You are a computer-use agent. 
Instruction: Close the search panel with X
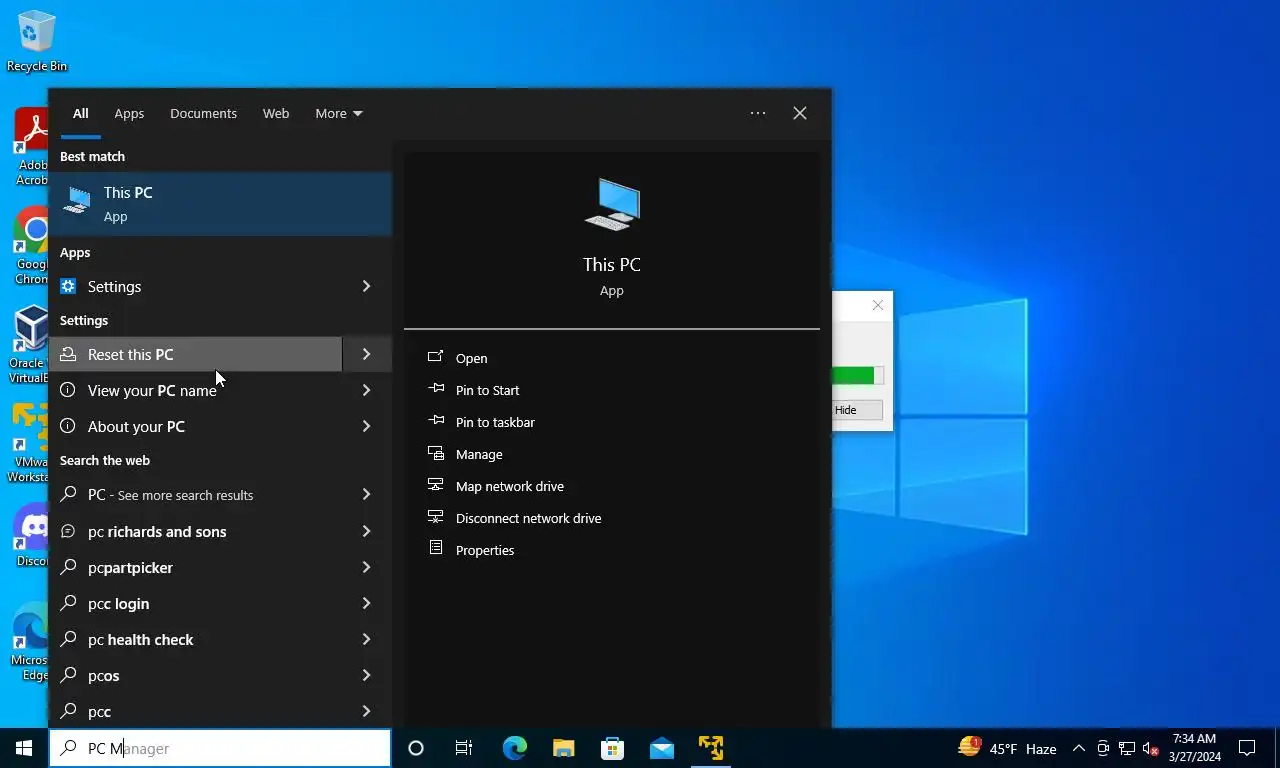point(800,113)
